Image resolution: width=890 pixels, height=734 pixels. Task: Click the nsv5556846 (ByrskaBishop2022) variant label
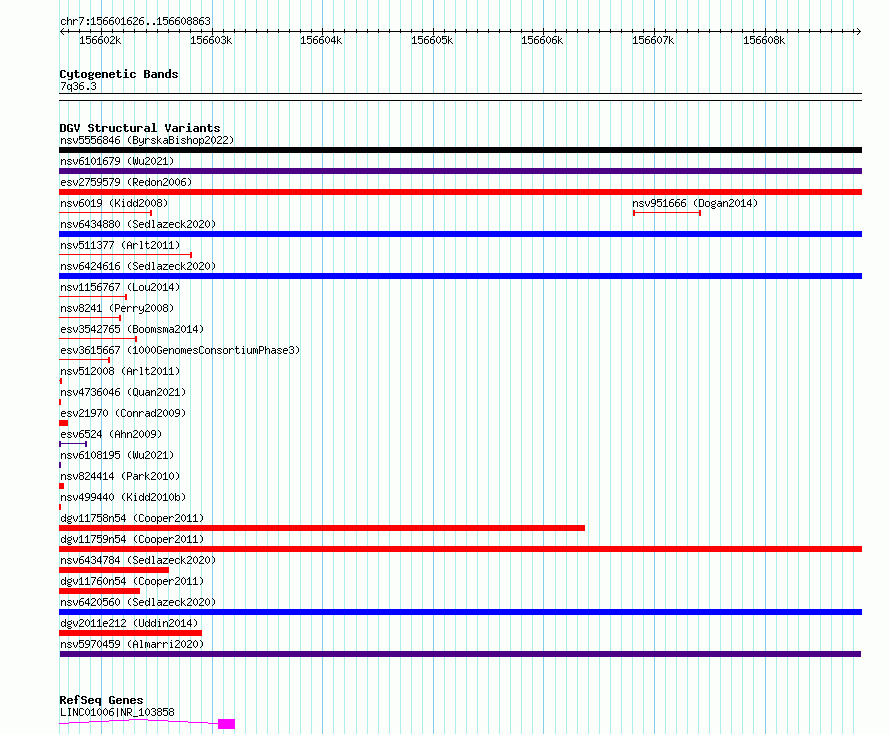147,140
